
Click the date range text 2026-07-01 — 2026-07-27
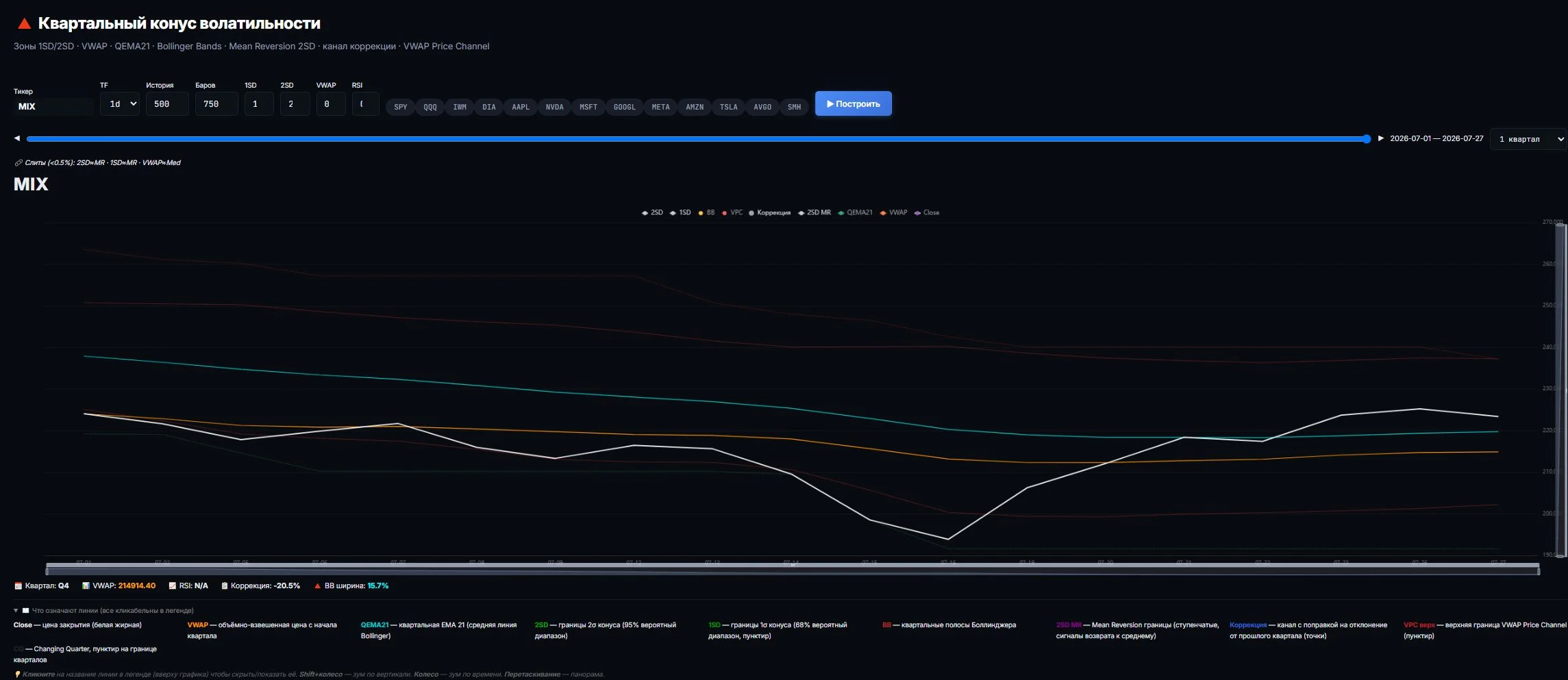(x=1436, y=138)
